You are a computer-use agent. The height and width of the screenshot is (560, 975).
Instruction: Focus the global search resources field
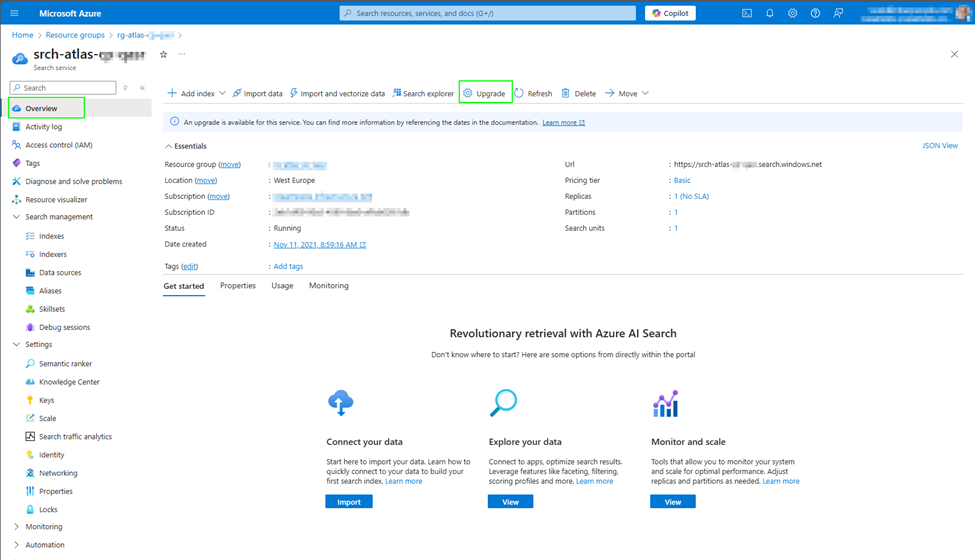488,13
